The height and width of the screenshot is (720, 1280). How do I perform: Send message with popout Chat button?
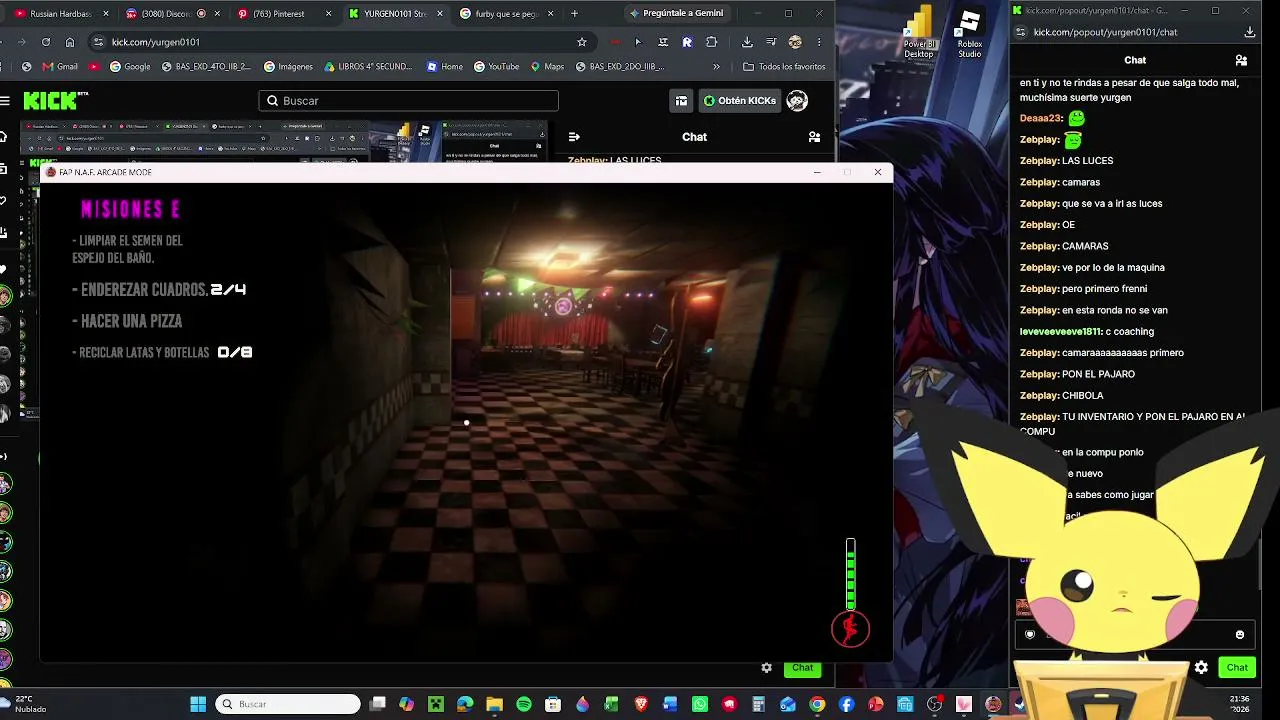tap(1237, 667)
